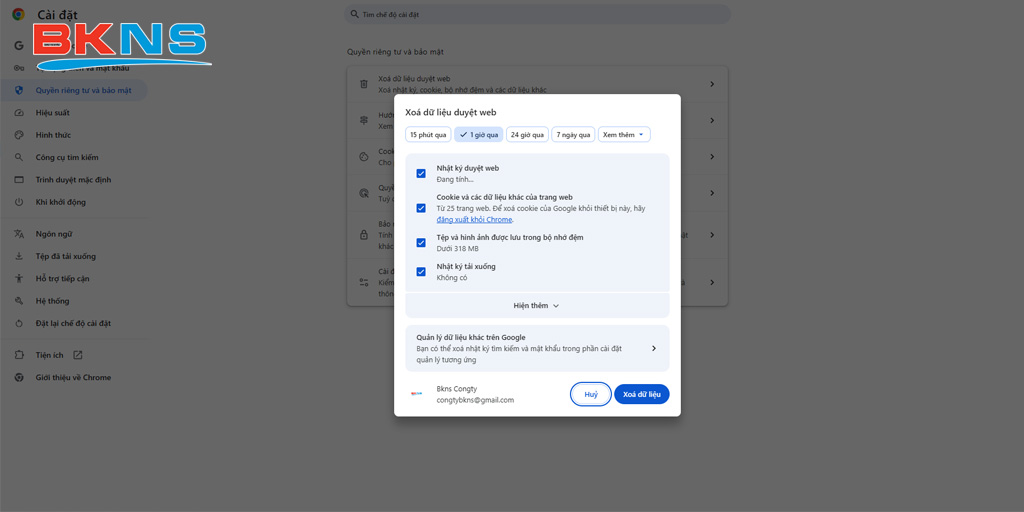Click the search magnifier icon in settings search
The height and width of the screenshot is (512, 1024).
(354, 14)
